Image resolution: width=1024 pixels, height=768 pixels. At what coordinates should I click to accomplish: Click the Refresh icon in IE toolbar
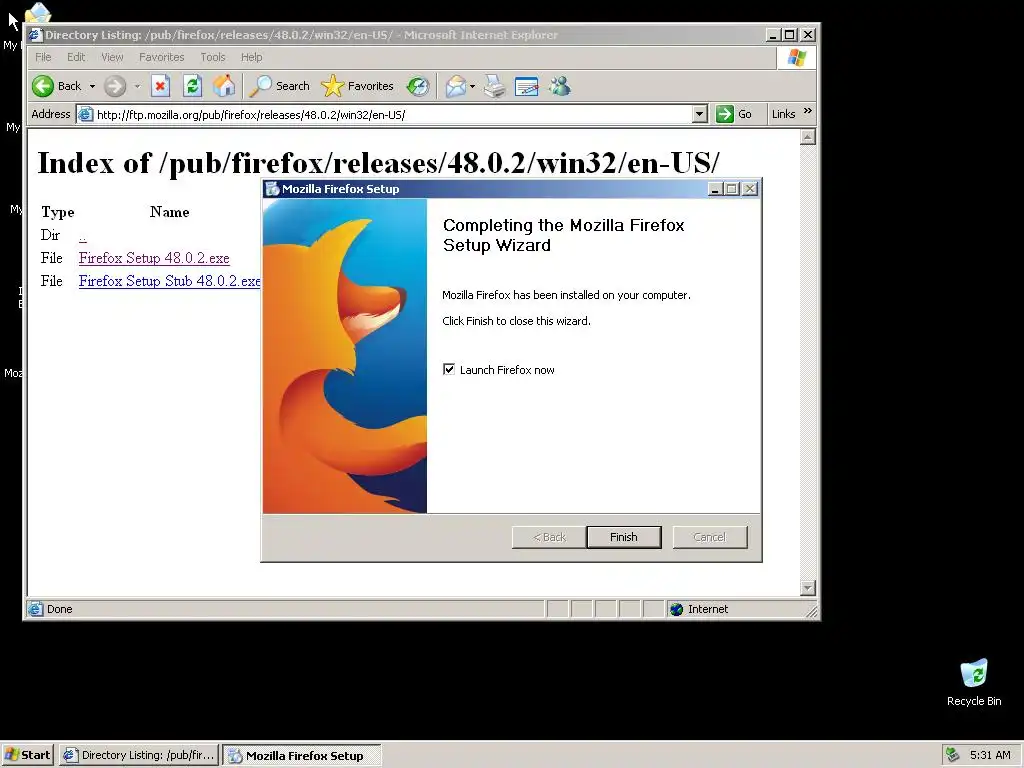coord(192,86)
